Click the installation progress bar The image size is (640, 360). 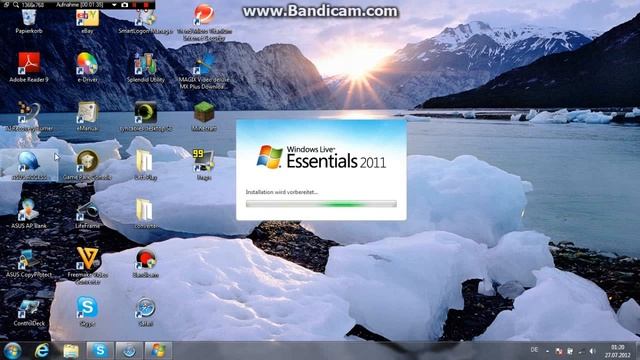click(321, 204)
